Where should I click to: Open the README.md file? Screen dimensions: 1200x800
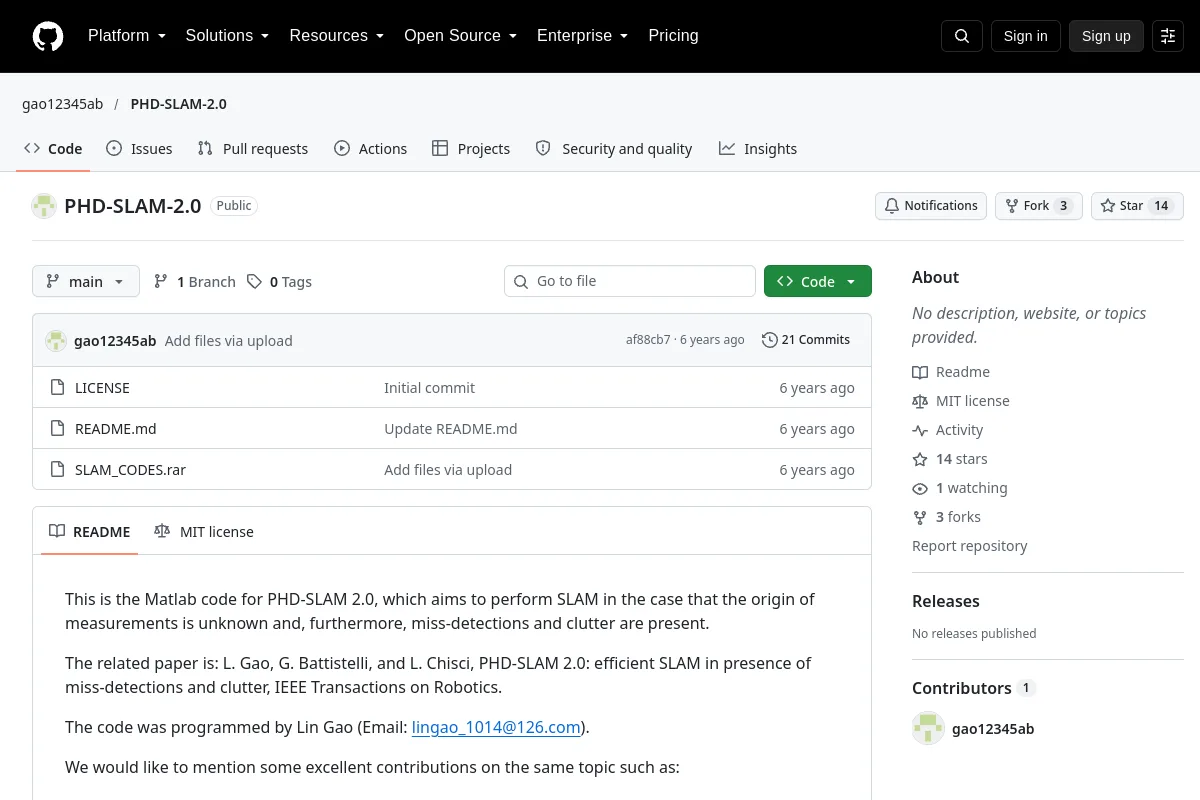116,429
